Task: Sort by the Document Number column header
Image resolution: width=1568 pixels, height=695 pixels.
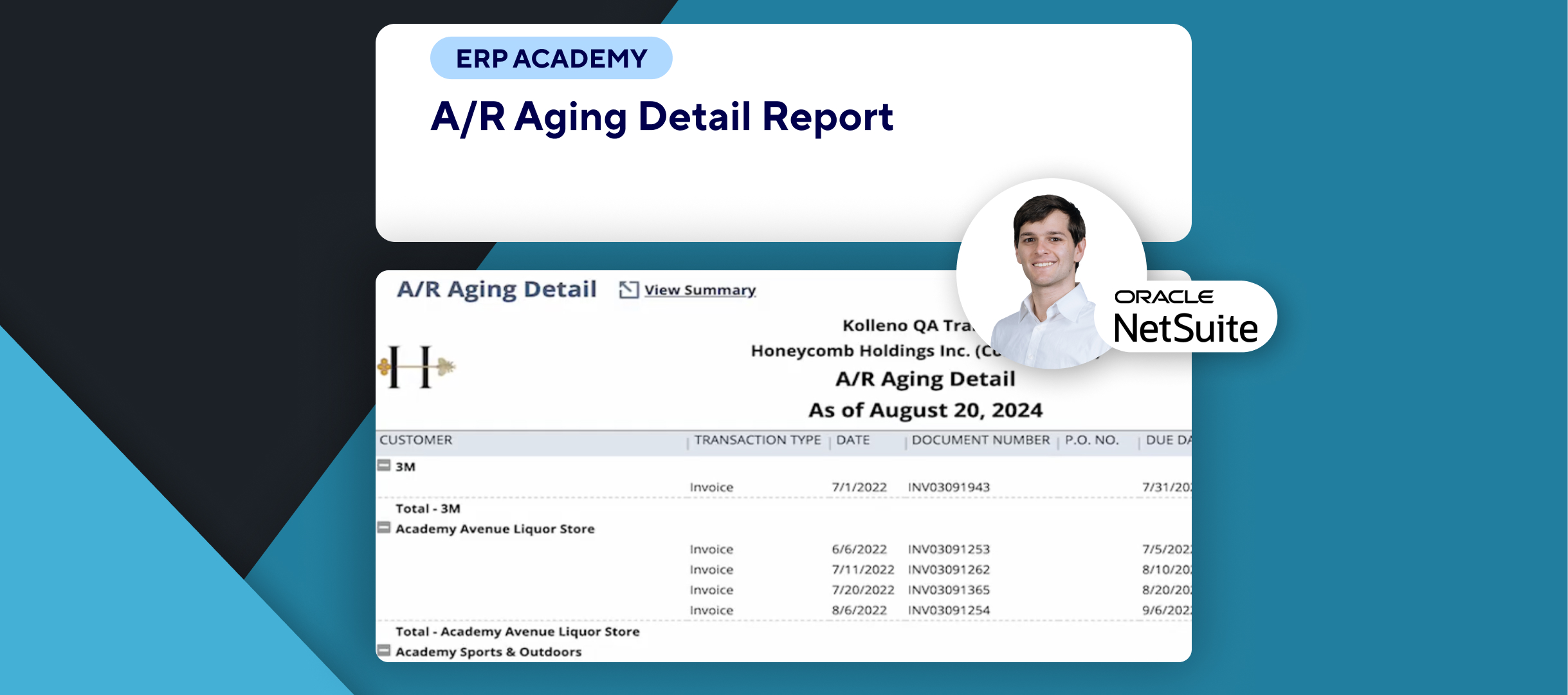Action: (x=980, y=440)
